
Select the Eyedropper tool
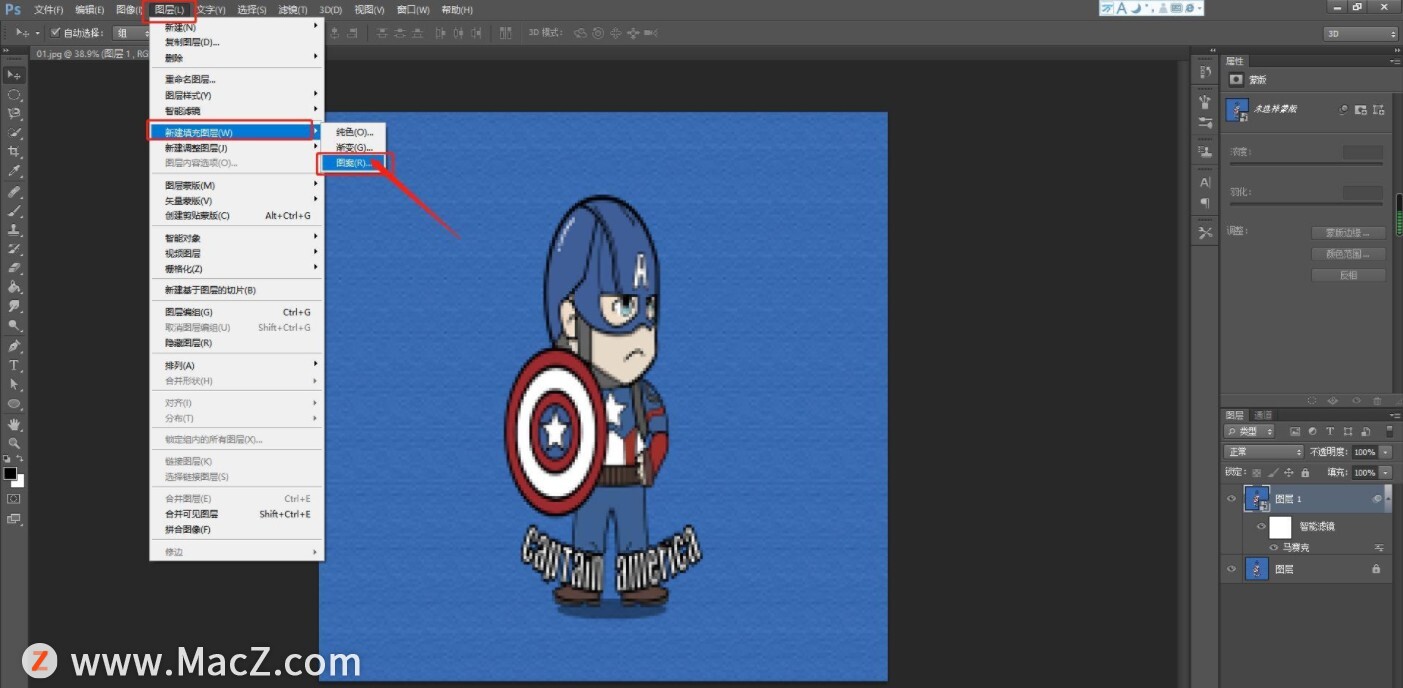(x=14, y=171)
